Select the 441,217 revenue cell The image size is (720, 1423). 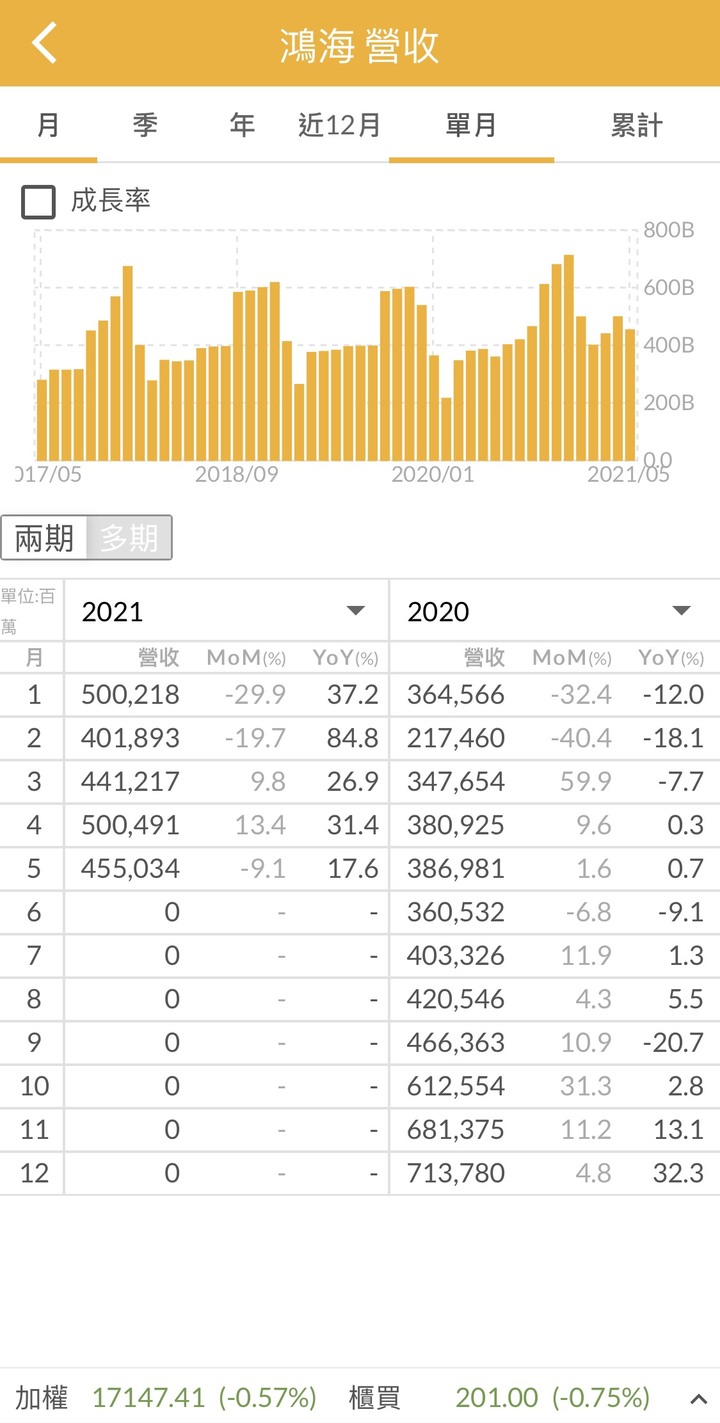pyautogui.click(x=130, y=781)
